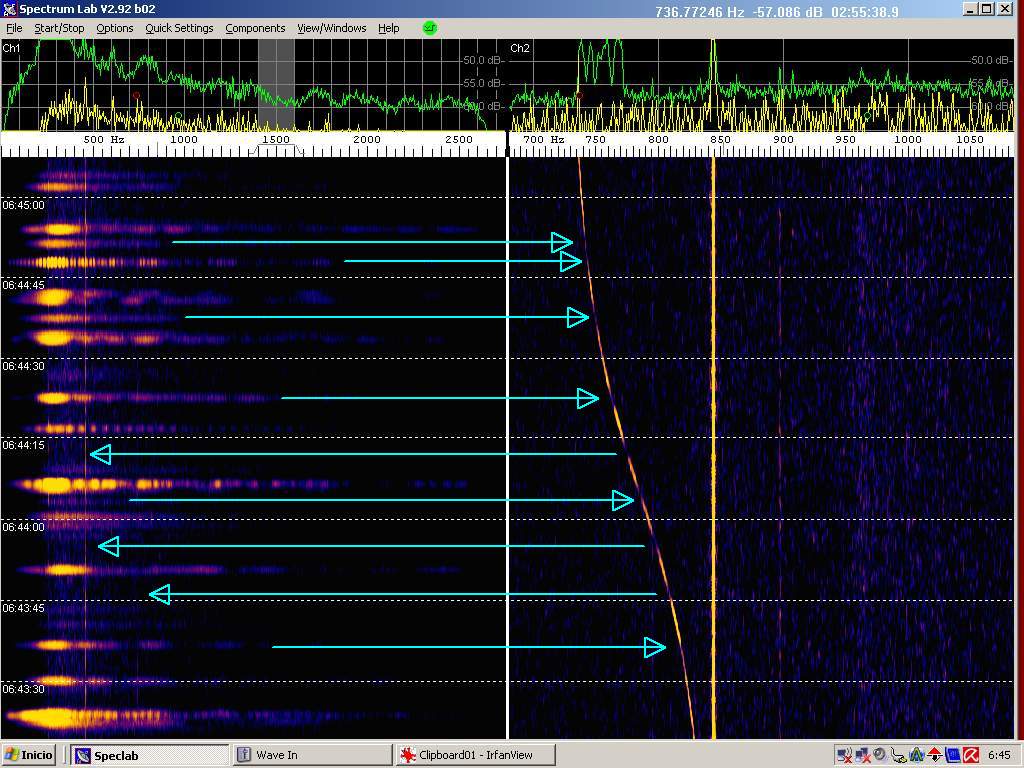Click the red and black arrows tray icon
Viewport: 1024px width, 768px height.
(934, 755)
